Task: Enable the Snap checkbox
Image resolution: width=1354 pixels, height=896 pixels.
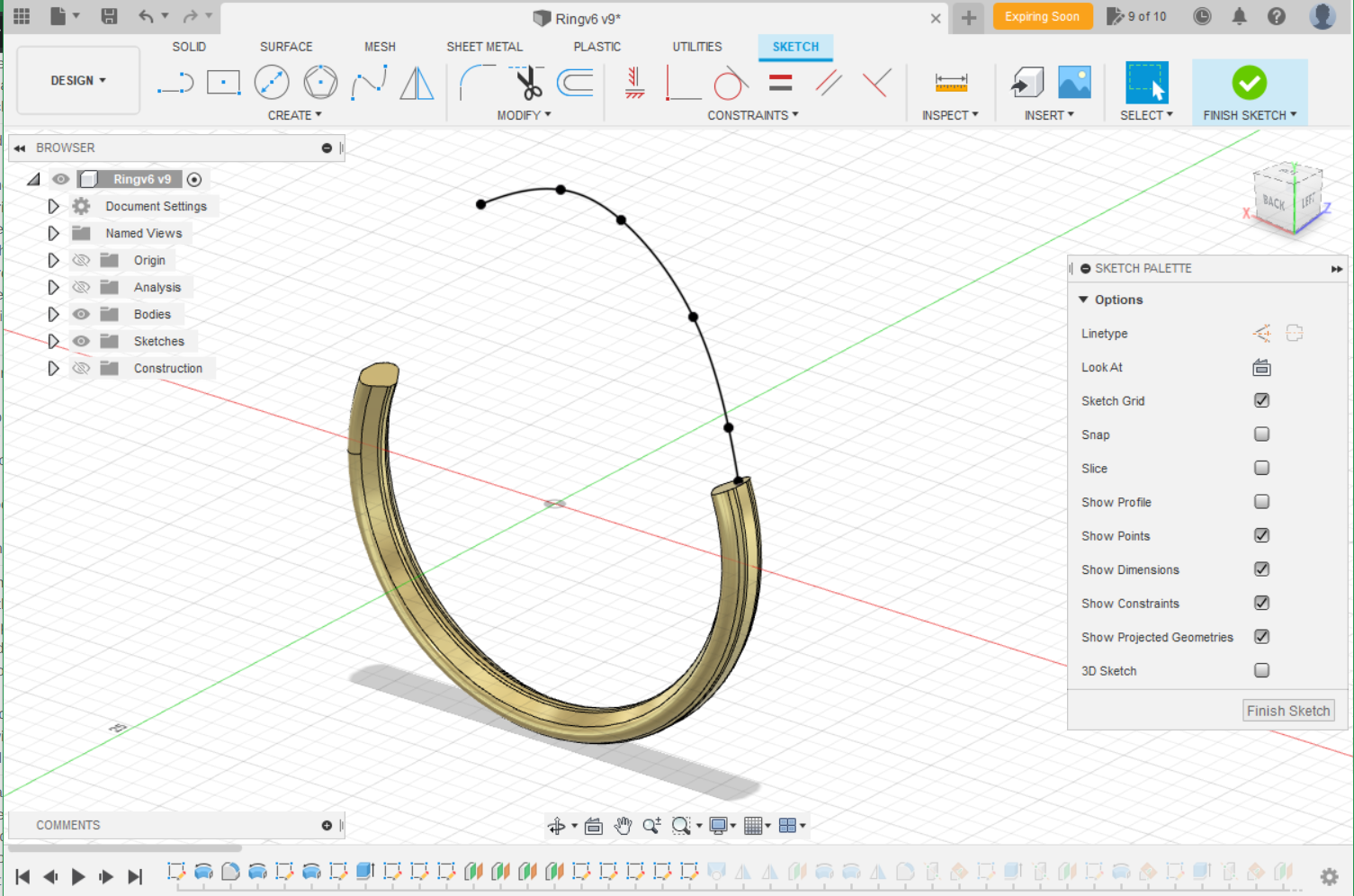Action: (x=1261, y=435)
